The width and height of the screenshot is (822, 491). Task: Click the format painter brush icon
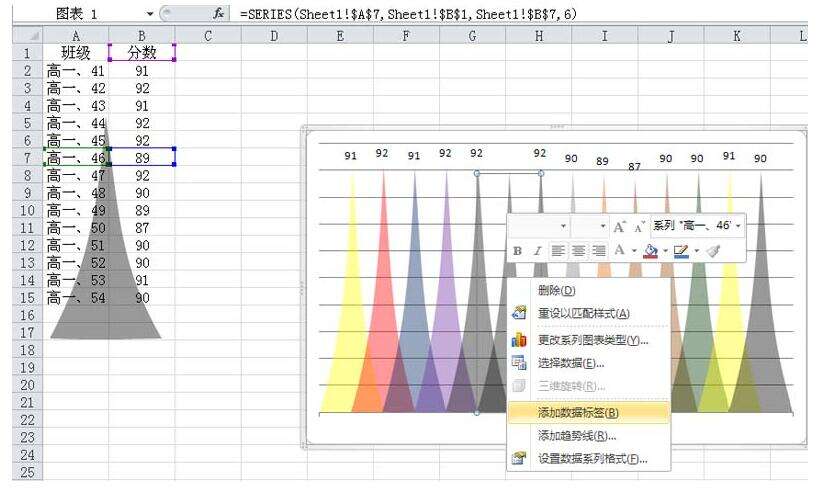[x=713, y=251]
